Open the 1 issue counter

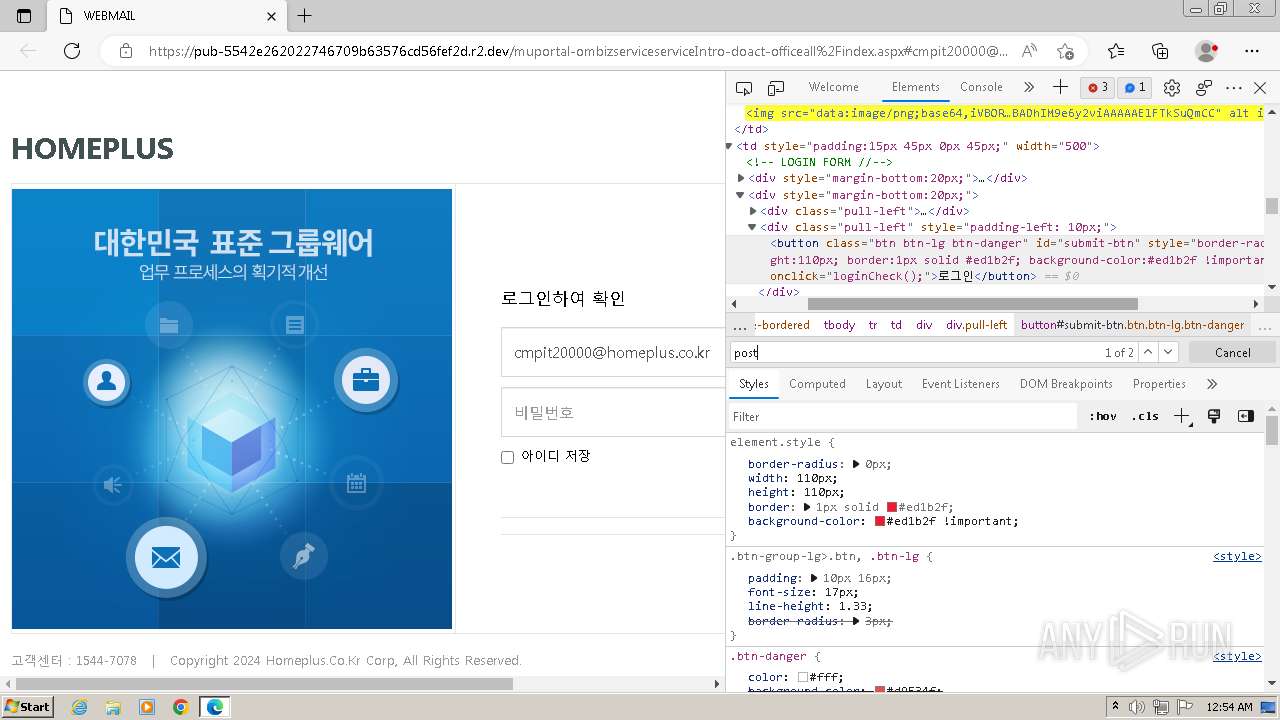pos(1134,87)
